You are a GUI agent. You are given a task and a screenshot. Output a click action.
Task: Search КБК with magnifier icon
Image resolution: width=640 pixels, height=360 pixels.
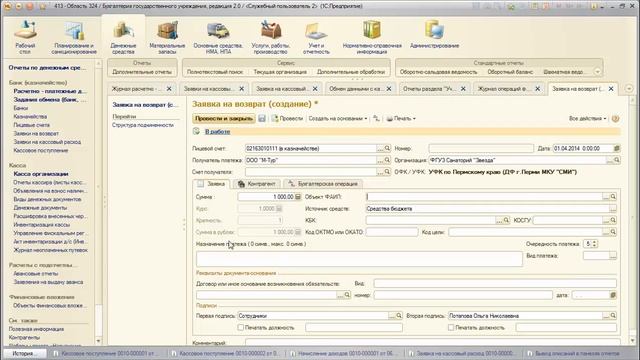(x=506, y=220)
